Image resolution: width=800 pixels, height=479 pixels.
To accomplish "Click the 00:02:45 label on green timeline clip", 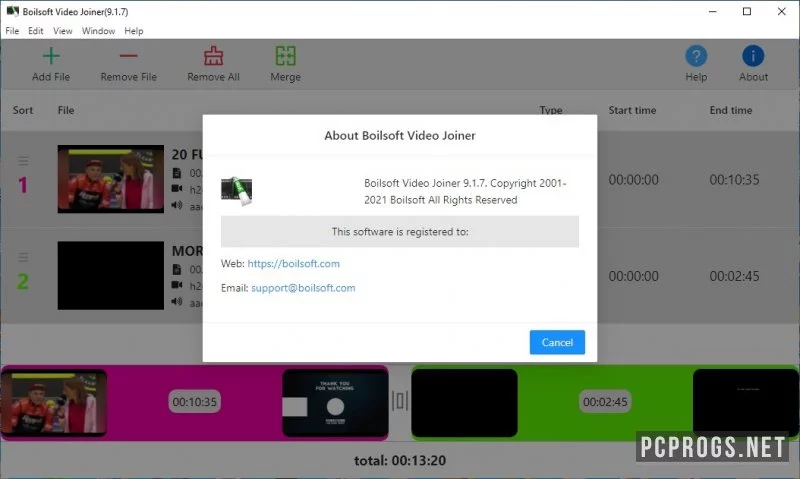I will click(x=605, y=402).
